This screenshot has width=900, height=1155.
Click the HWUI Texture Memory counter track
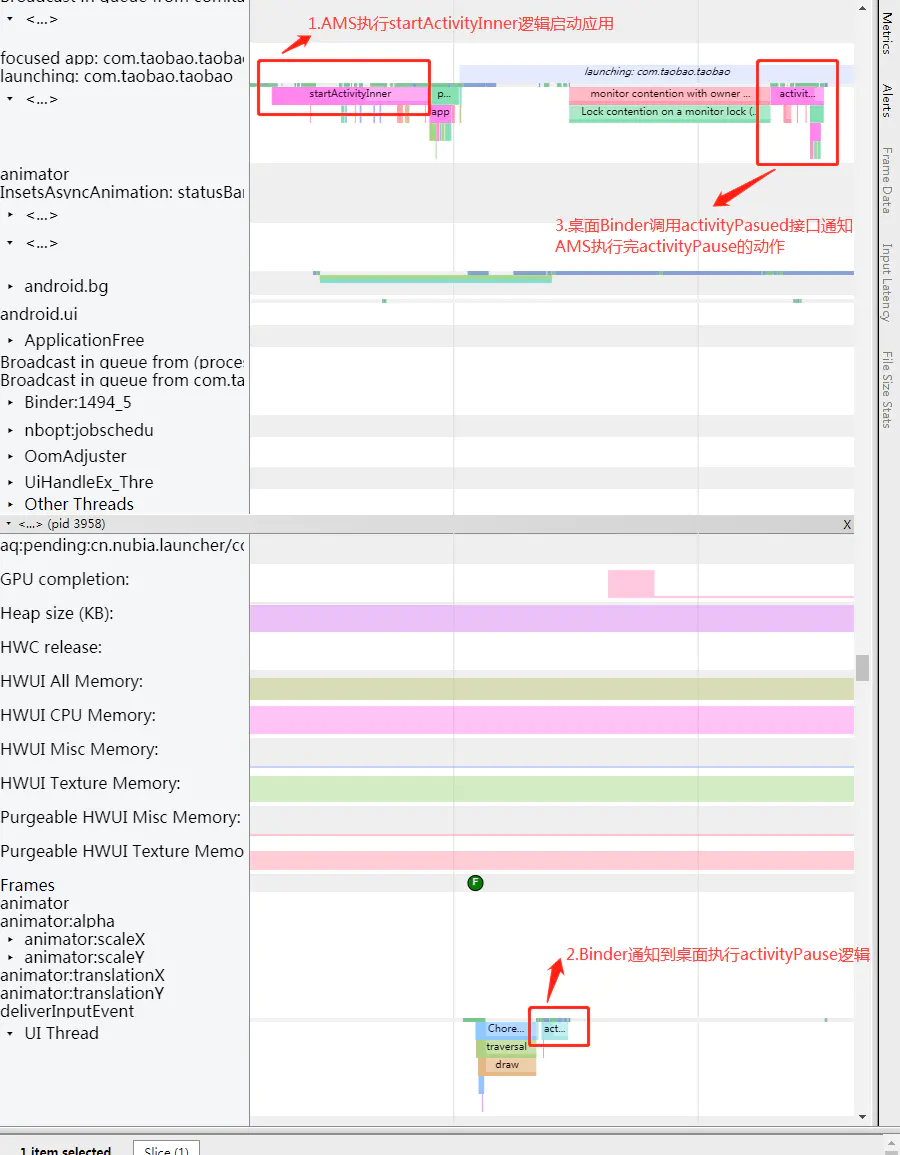(x=552, y=788)
